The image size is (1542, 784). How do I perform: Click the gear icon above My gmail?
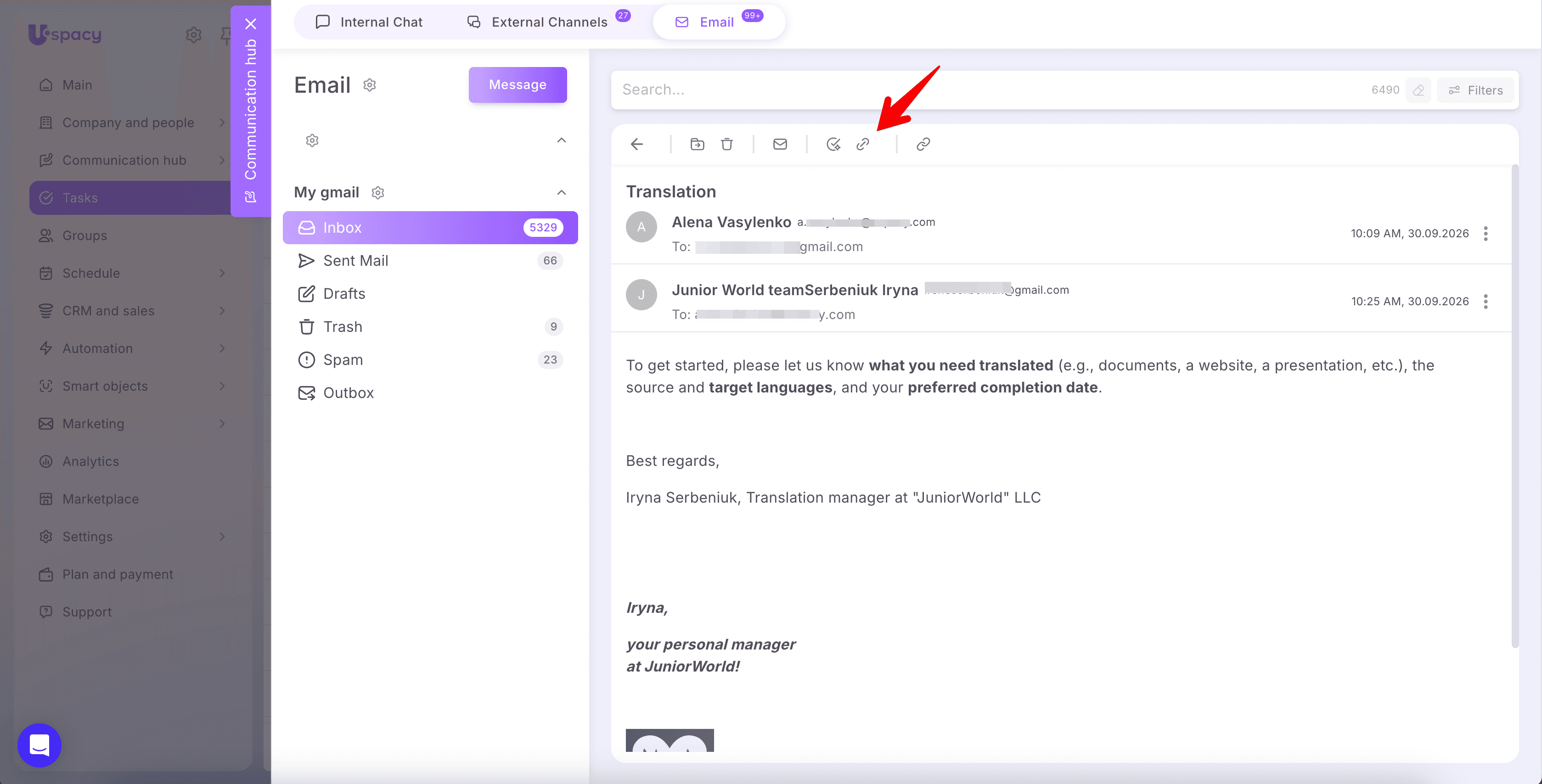point(312,140)
